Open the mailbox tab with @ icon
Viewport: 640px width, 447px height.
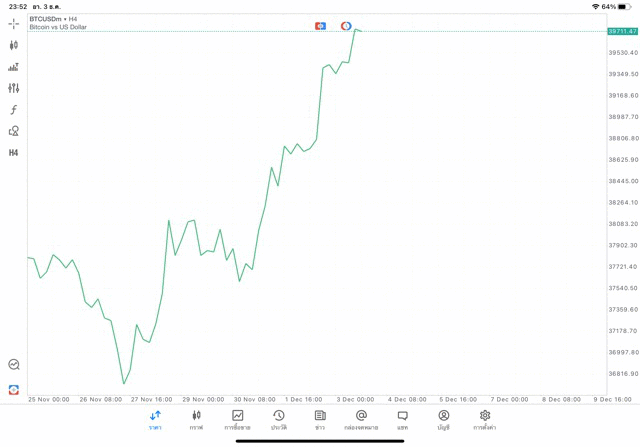coord(361,420)
